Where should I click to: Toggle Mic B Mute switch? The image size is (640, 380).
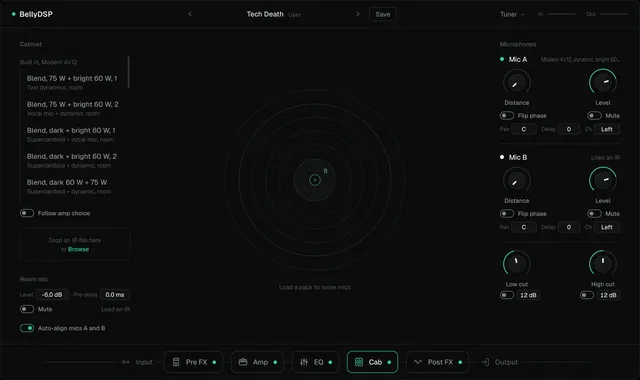click(x=594, y=213)
